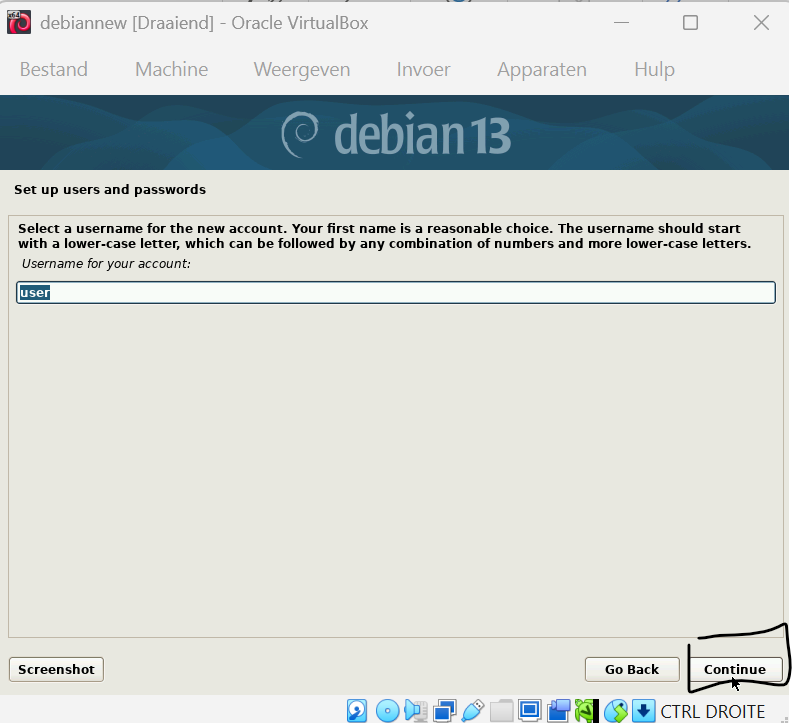
Task: Click the recording status icon
Action: 558,711
